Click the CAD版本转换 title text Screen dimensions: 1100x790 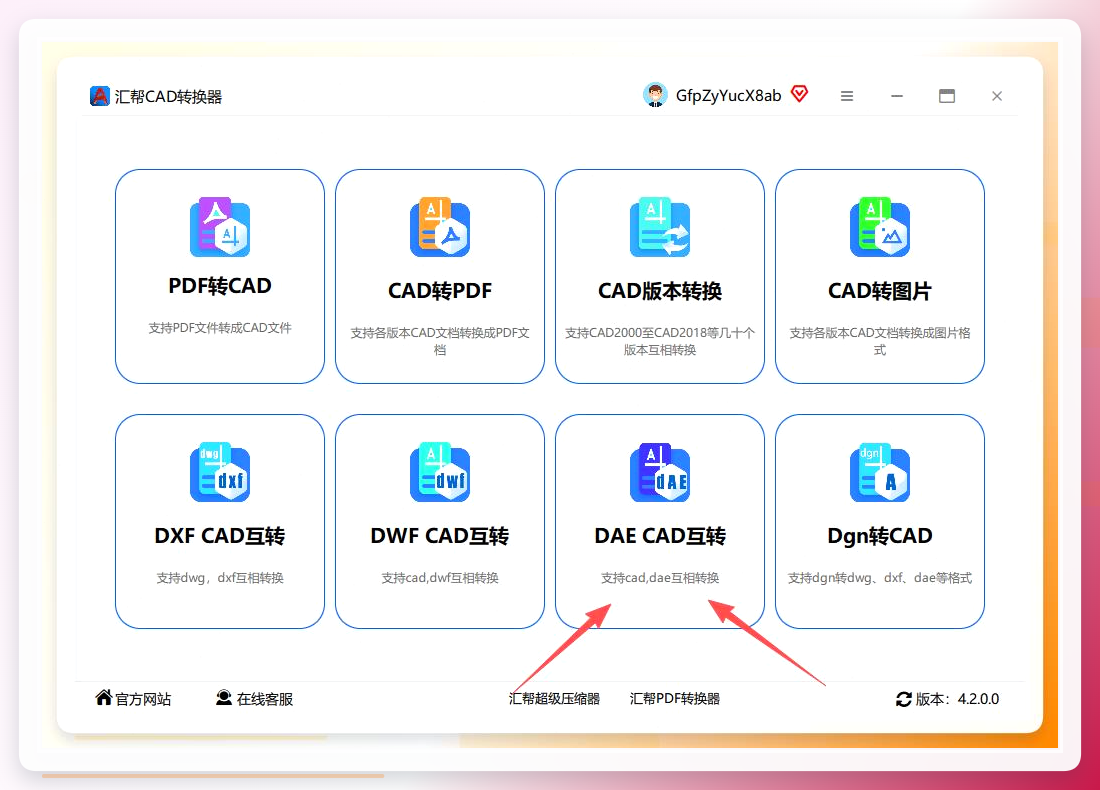659,290
